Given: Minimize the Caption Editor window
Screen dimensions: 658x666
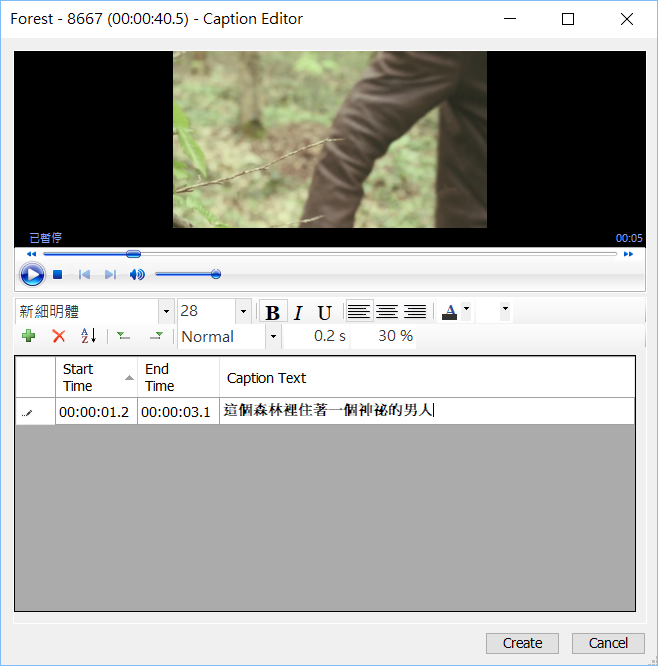Looking at the screenshot, I should click(510, 19).
